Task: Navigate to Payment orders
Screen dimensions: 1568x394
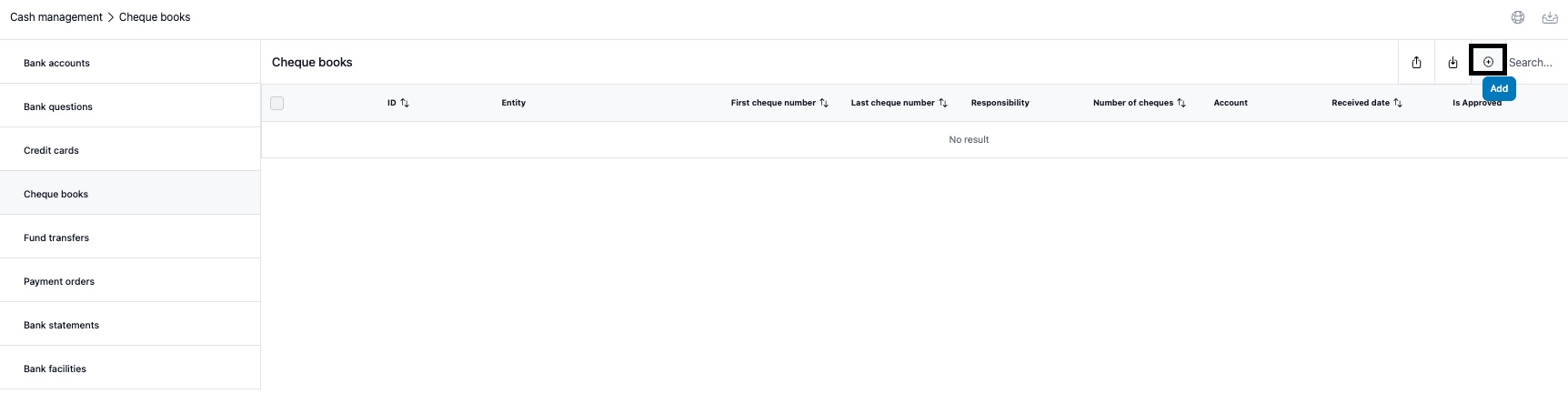Action: 130,281
